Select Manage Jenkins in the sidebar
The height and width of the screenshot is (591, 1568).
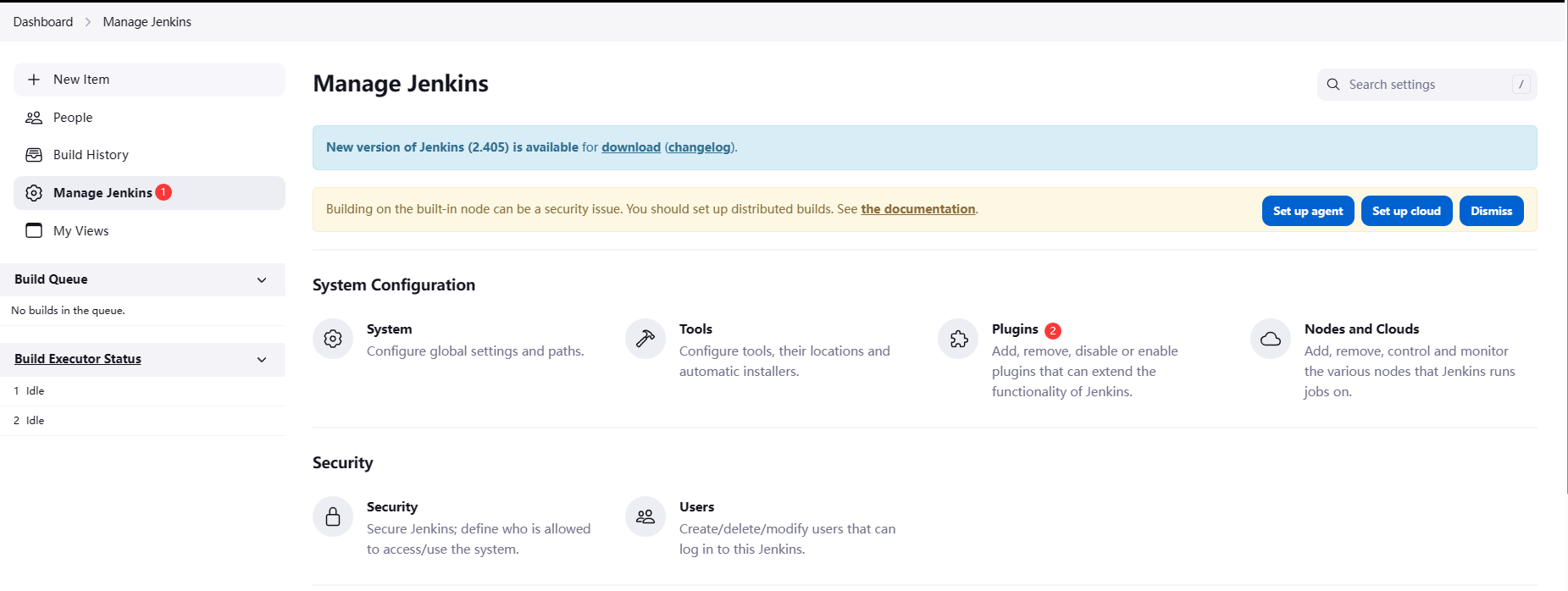click(x=149, y=193)
